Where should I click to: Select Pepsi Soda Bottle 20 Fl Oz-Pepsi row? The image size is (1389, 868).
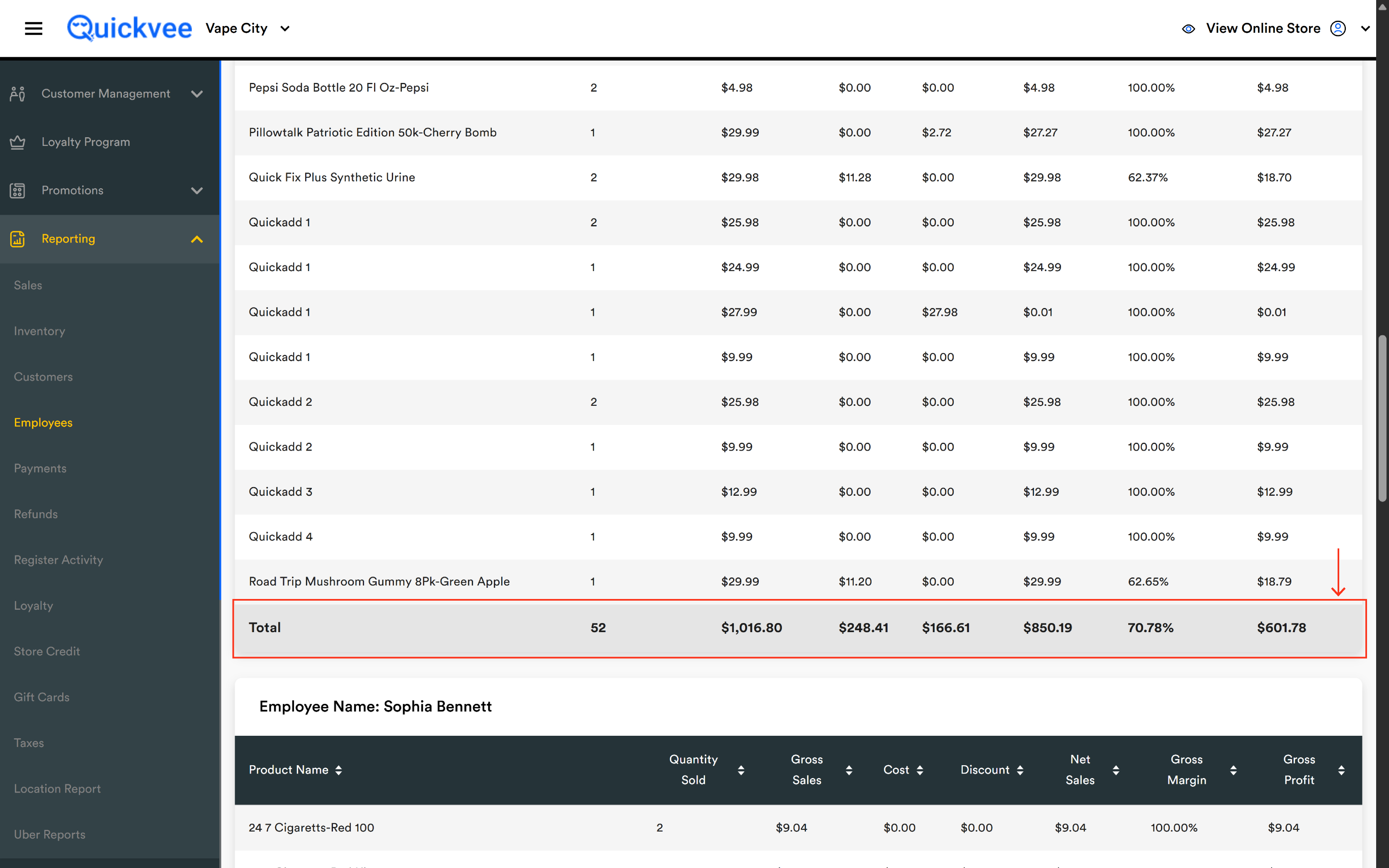(x=798, y=88)
